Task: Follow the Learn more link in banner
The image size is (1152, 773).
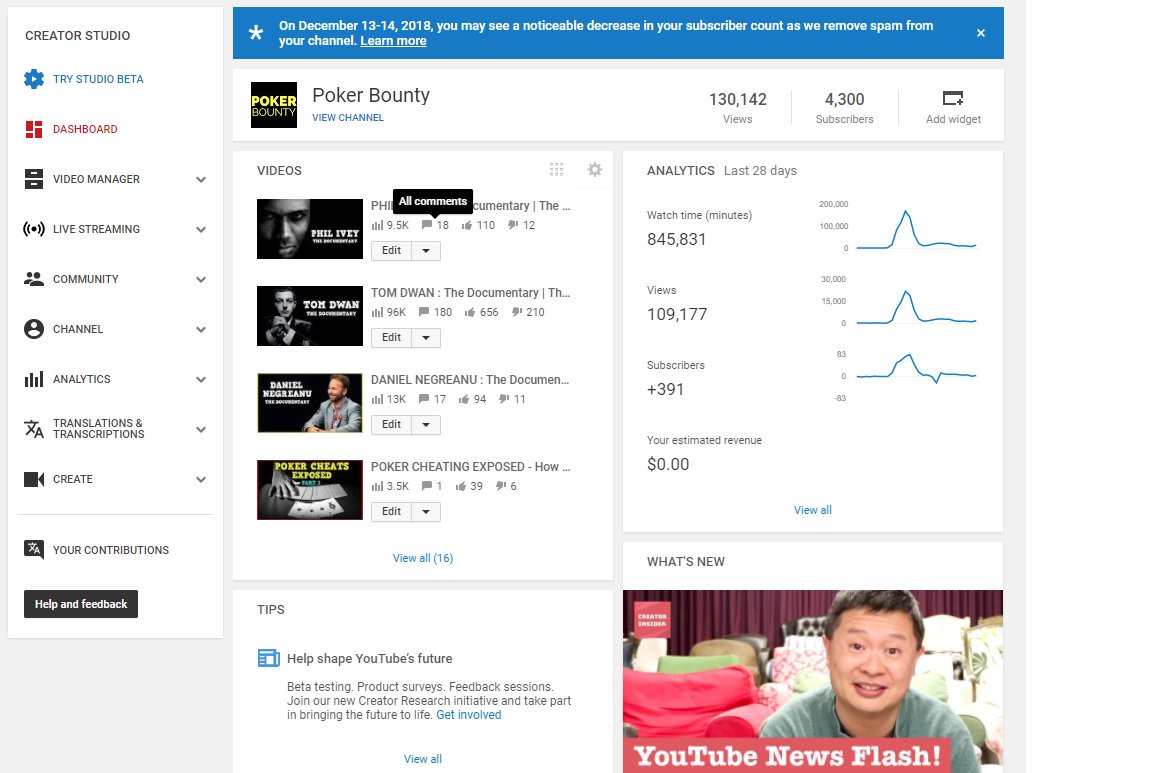Action: tap(393, 41)
